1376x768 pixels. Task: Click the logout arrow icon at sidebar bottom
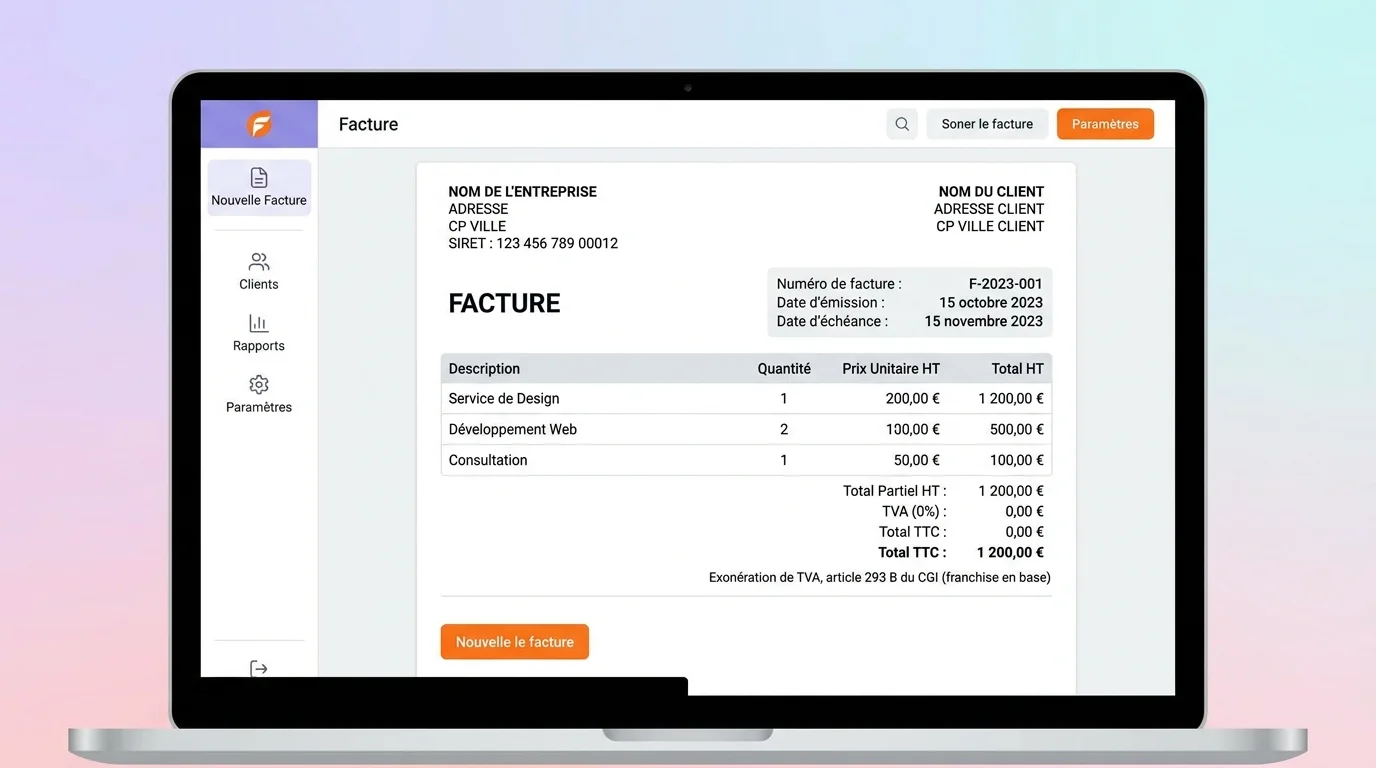pos(259,668)
